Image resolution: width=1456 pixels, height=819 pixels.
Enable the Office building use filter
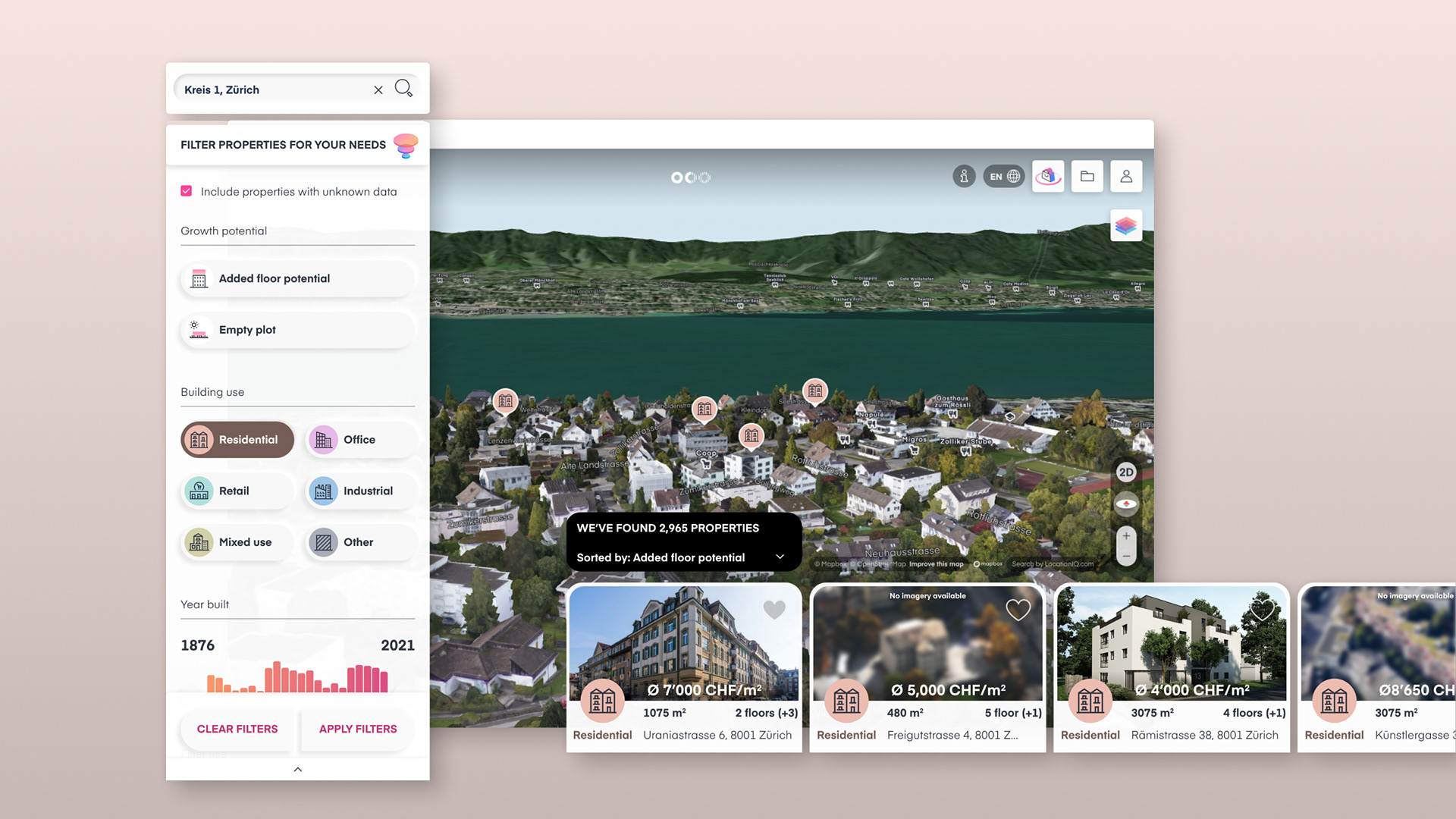(x=361, y=440)
